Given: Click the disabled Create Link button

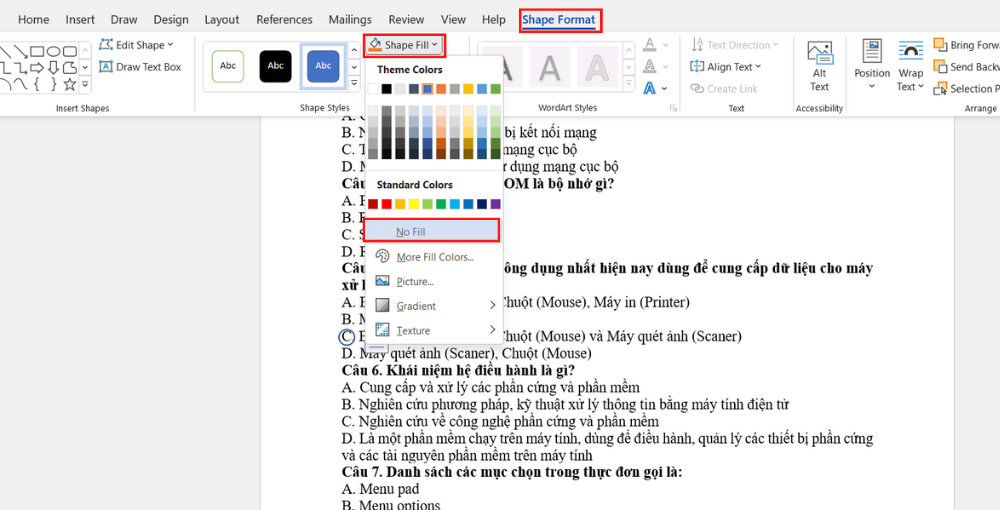Looking at the screenshot, I should 724,89.
